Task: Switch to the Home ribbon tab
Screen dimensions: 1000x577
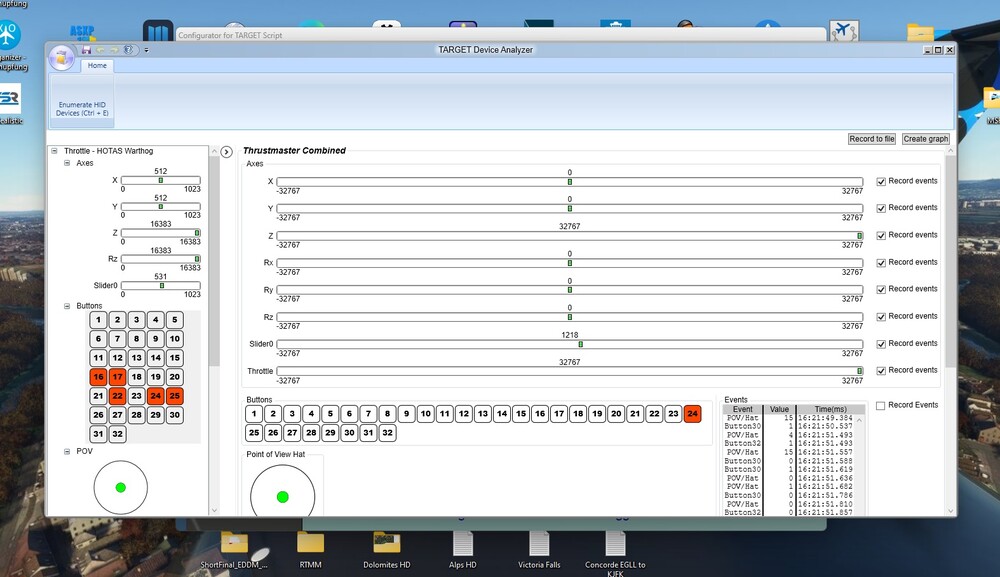Action: click(x=97, y=66)
